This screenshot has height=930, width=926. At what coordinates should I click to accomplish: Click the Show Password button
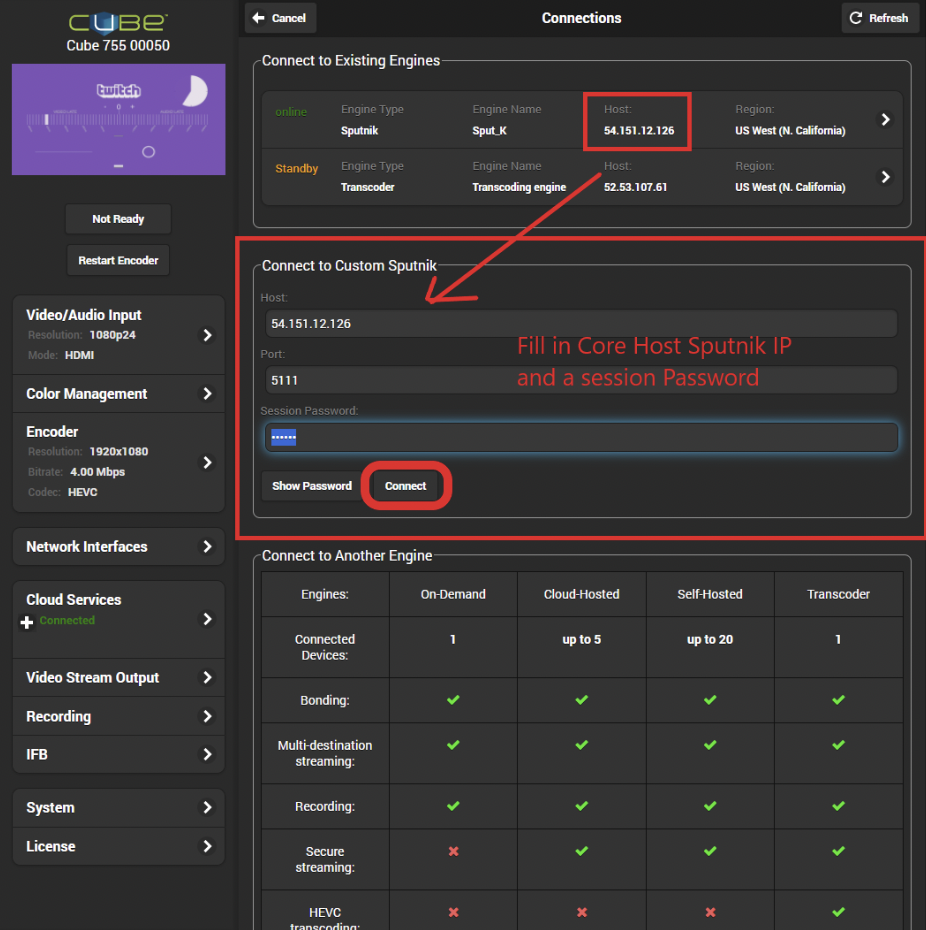click(x=311, y=486)
